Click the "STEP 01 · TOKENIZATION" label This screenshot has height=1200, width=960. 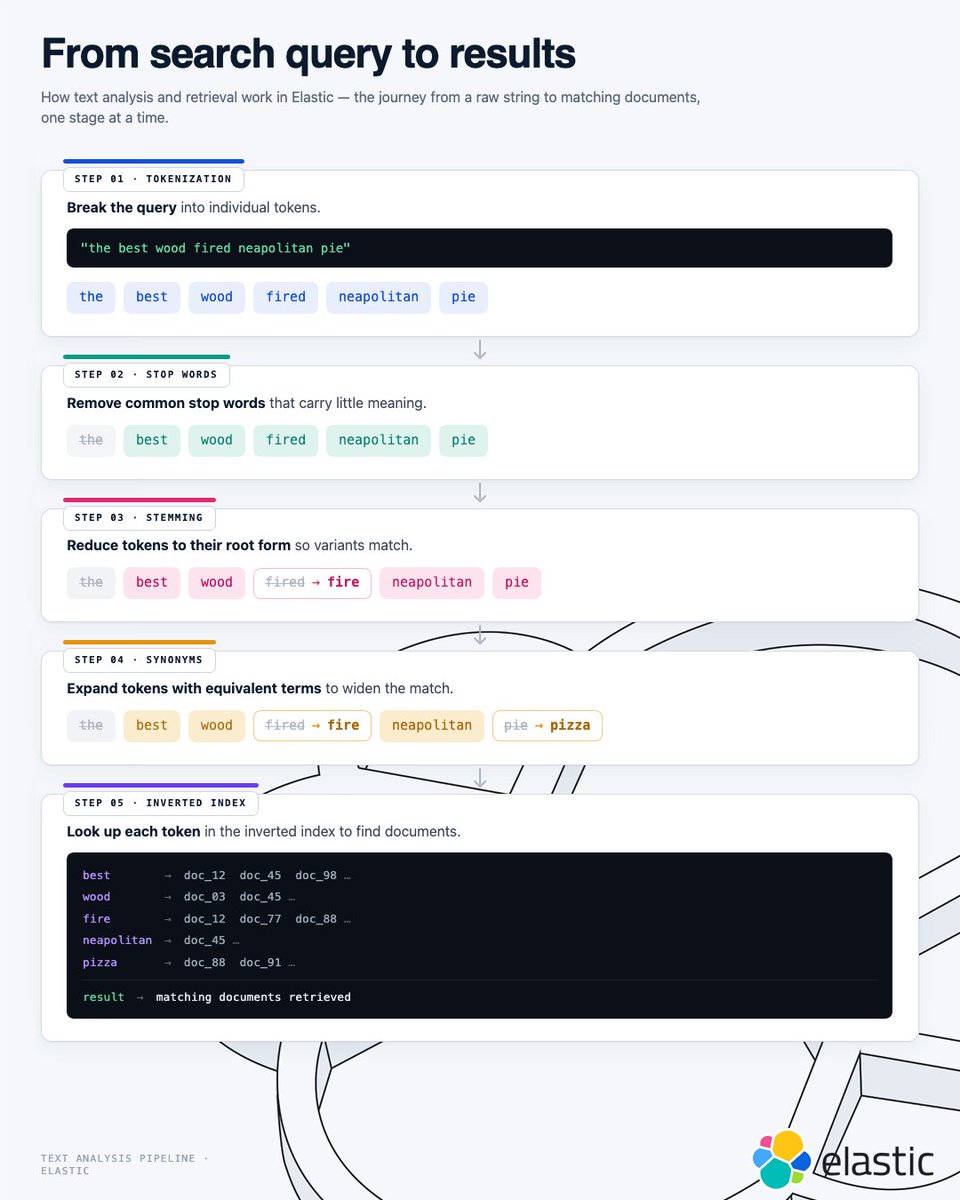[x=153, y=179]
